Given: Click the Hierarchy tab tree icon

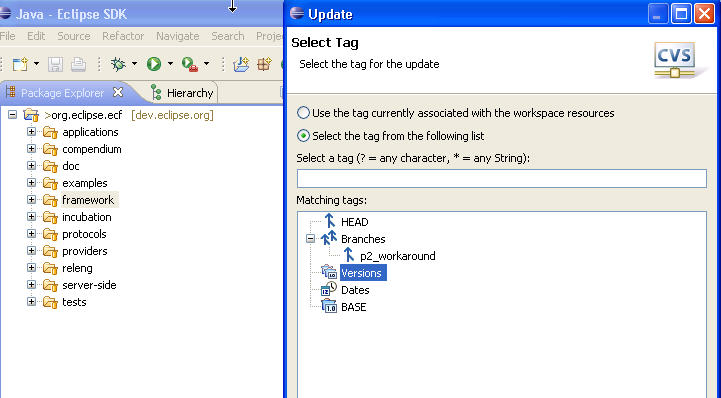Looking at the screenshot, I should pos(156,93).
